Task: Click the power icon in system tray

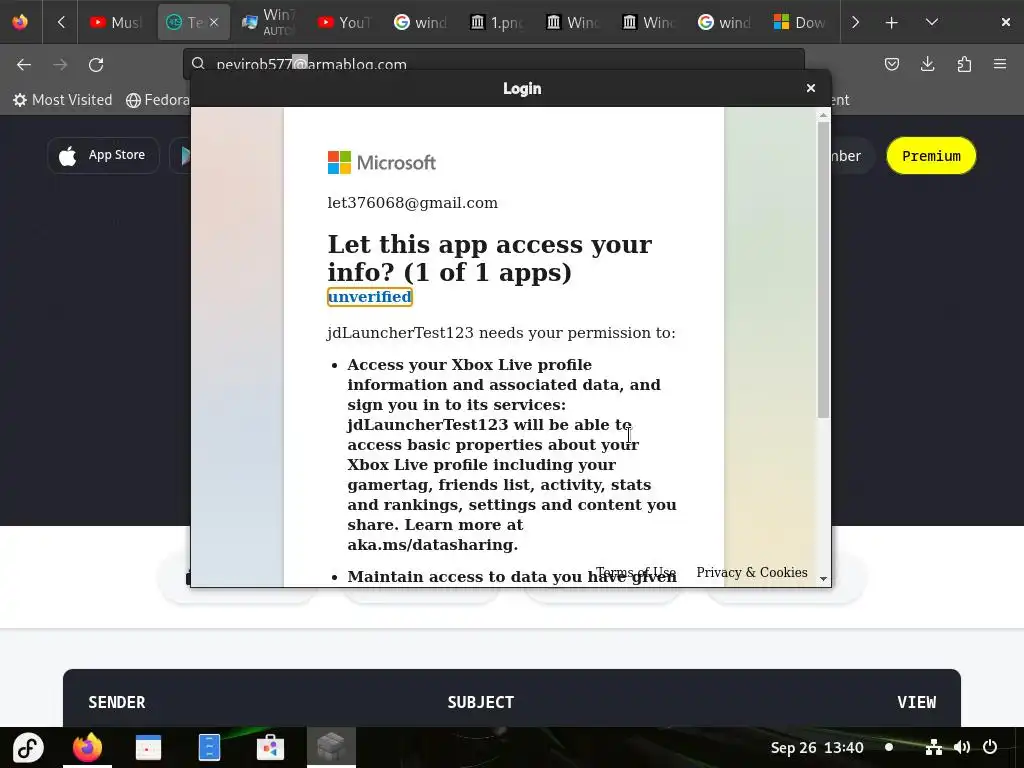Action: [x=990, y=747]
